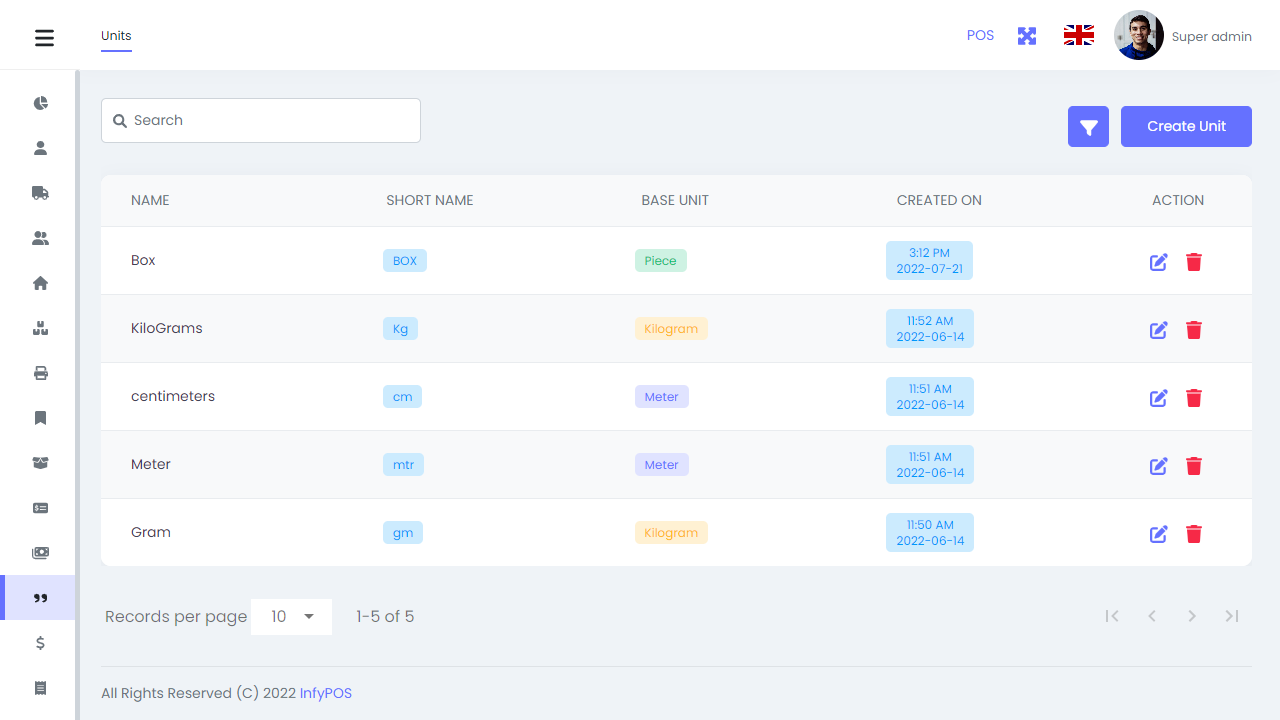Delete the KiloGrams unit

click(x=1193, y=330)
